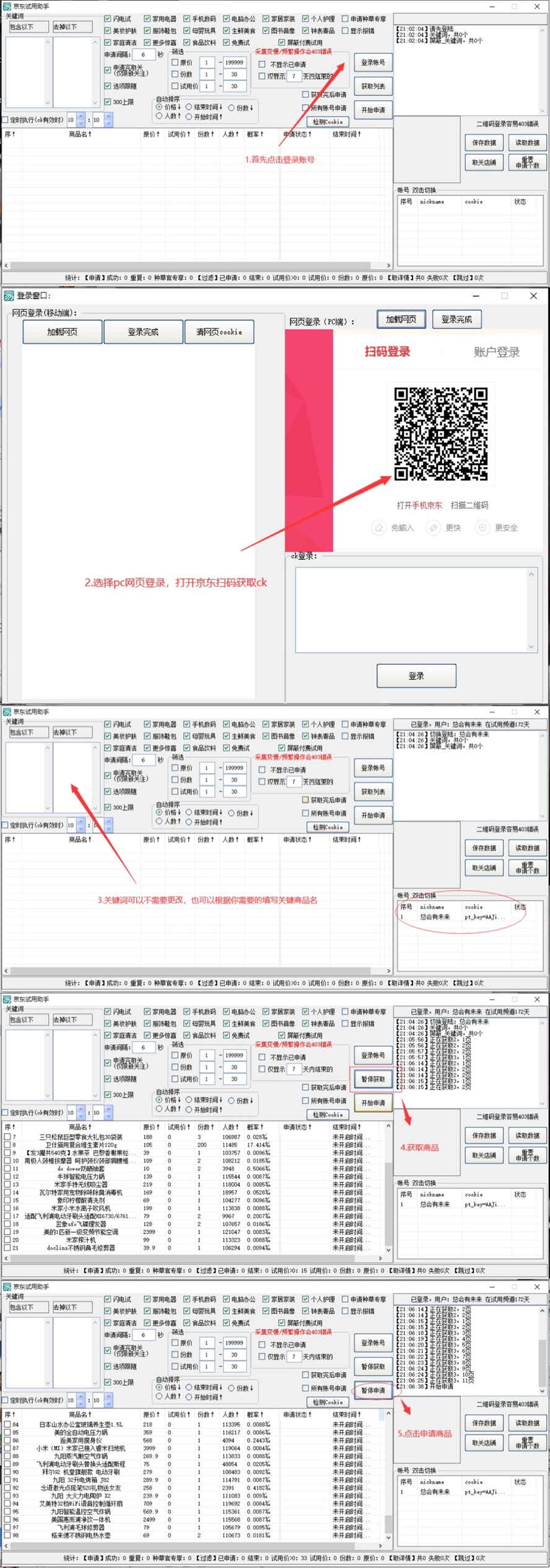Click the 登录 button in the login window
This screenshot has width=550, height=1568.
pyautogui.click(x=416, y=676)
